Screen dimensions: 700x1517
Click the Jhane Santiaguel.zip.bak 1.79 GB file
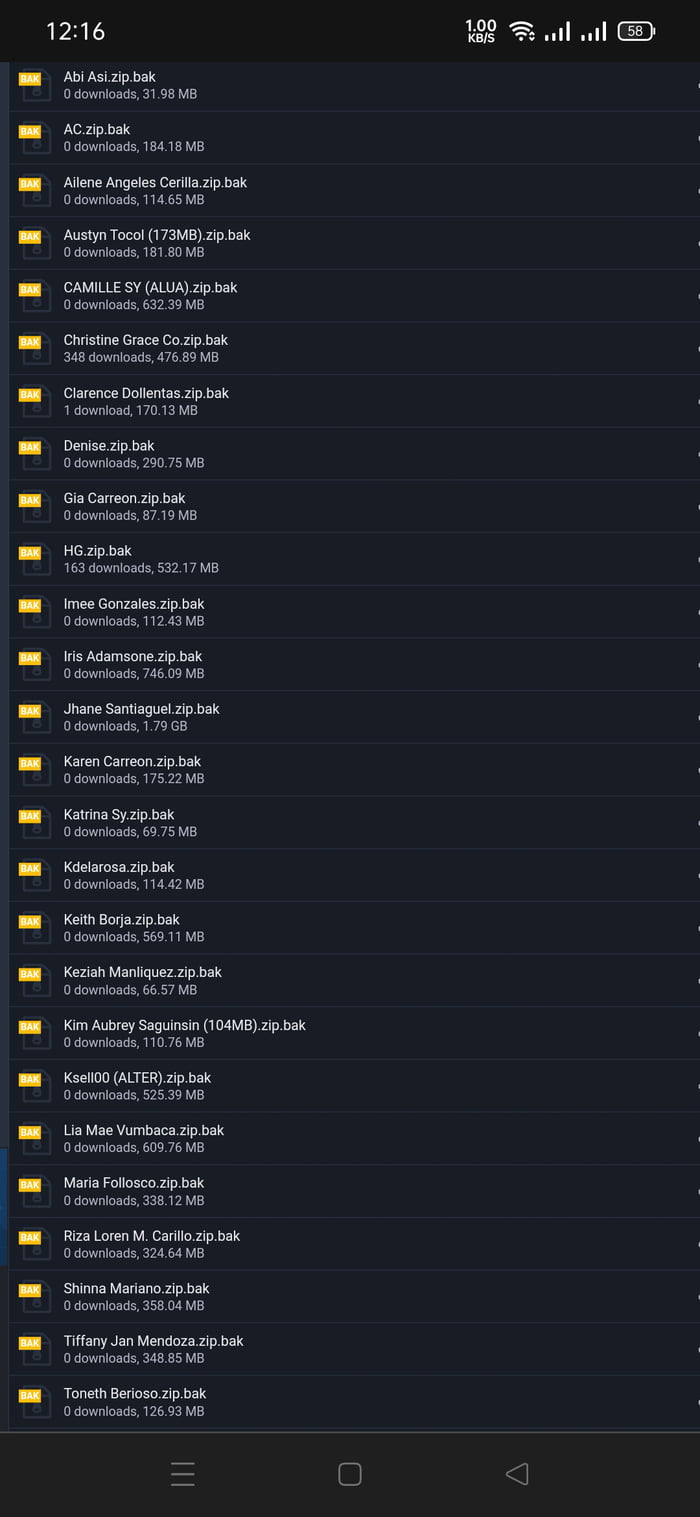[141, 709]
